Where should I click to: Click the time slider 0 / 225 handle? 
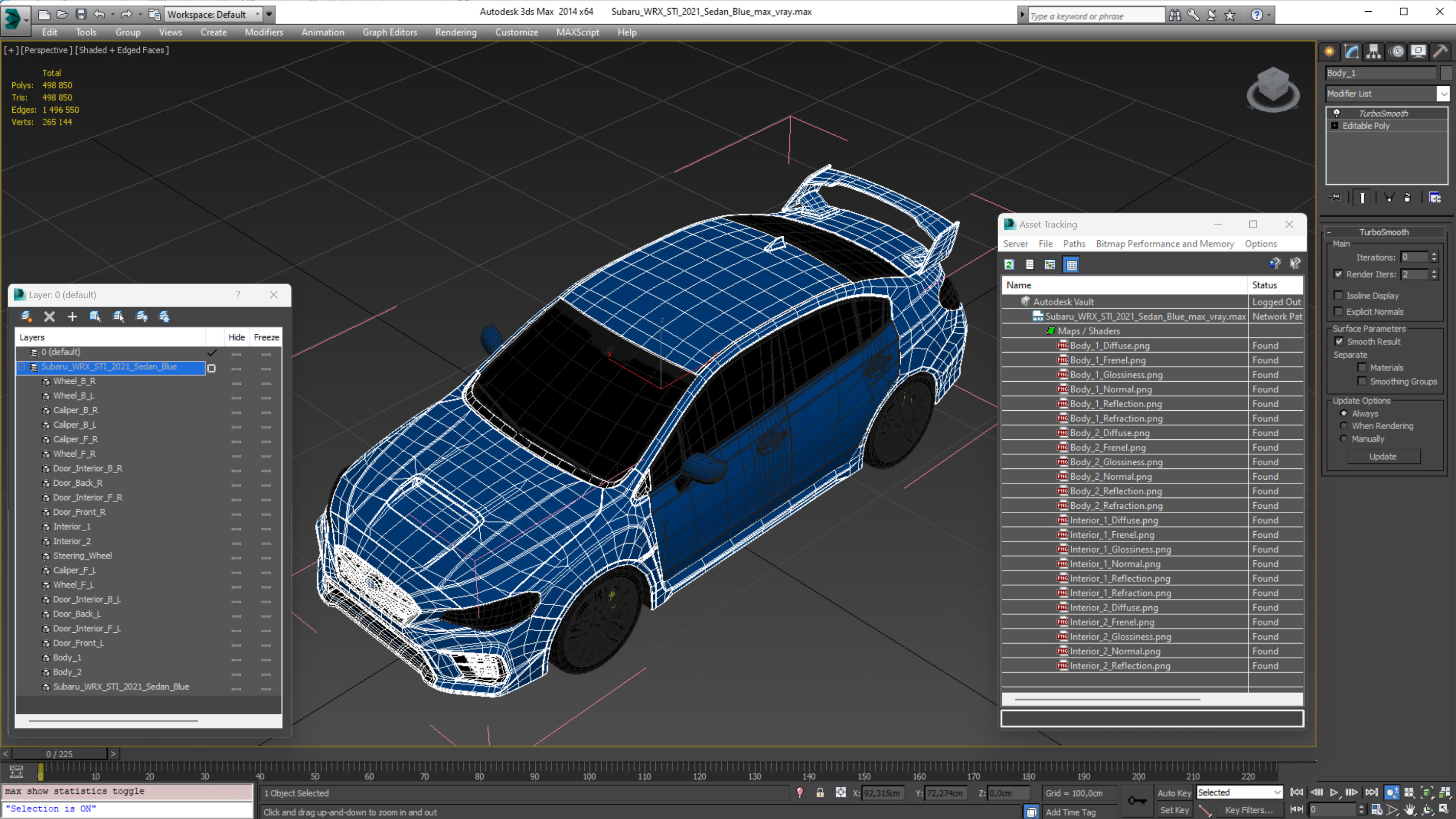pos(59,754)
